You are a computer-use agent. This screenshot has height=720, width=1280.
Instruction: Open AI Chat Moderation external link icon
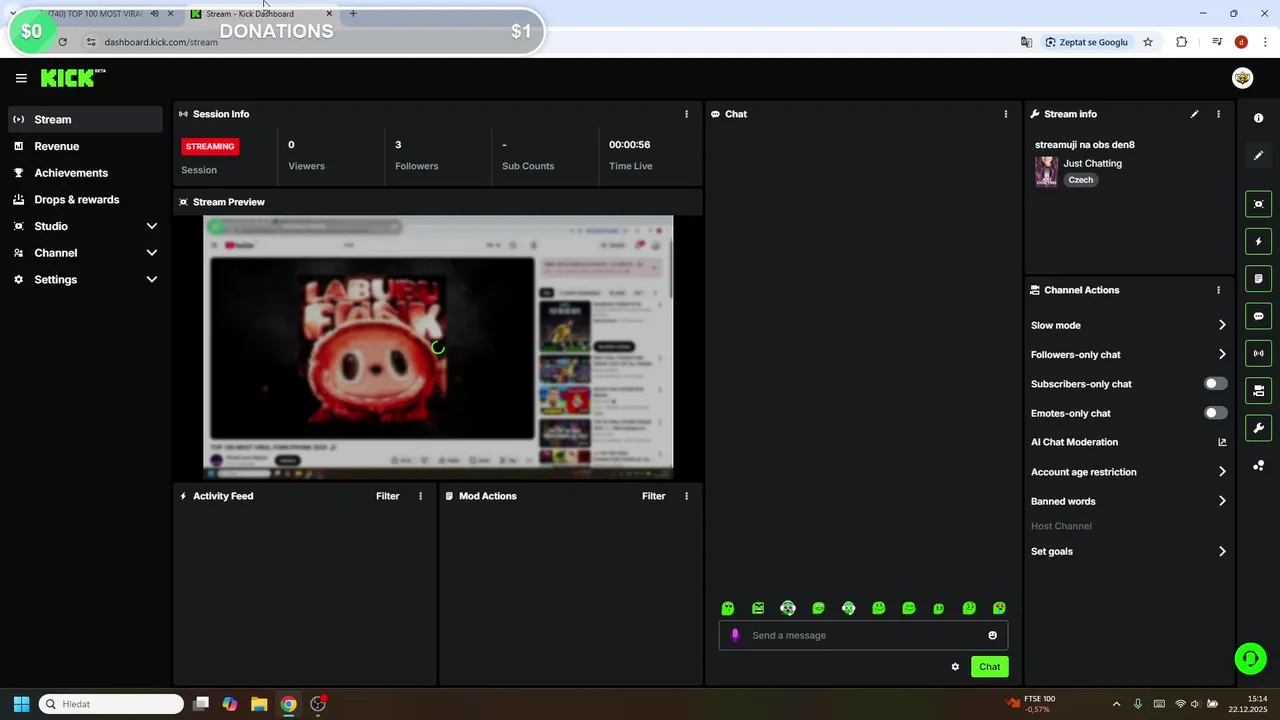click(1222, 442)
